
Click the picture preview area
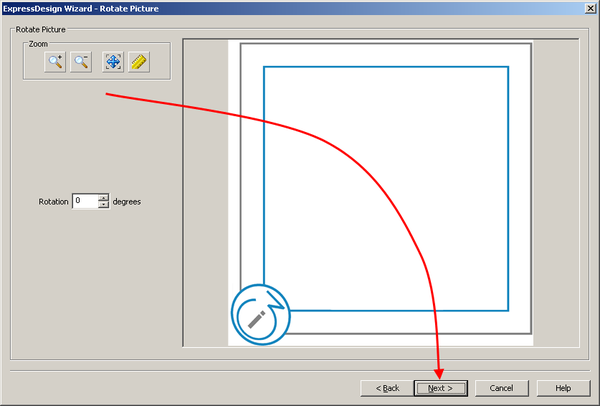click(x=381, y=193)
